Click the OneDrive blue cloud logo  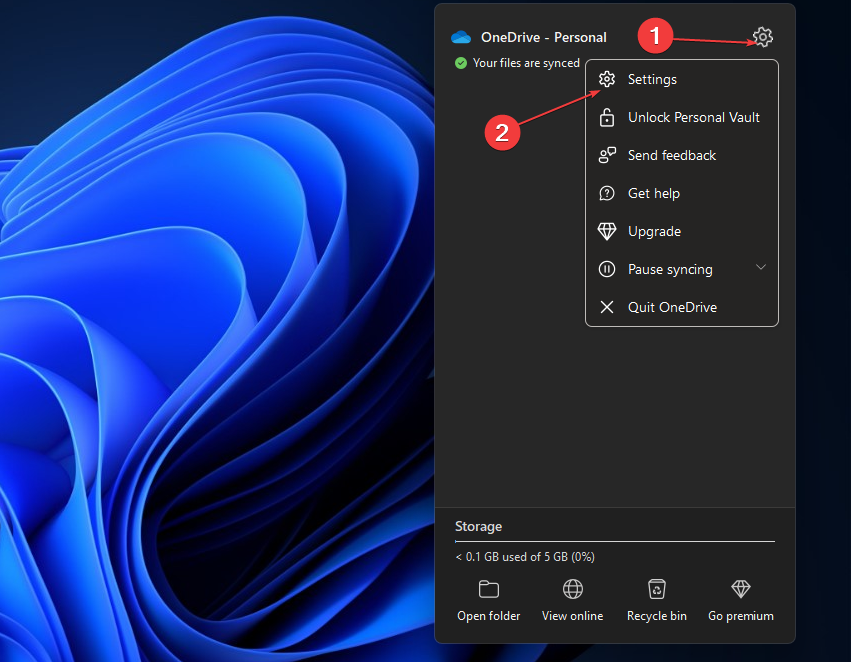pos(461,37)
